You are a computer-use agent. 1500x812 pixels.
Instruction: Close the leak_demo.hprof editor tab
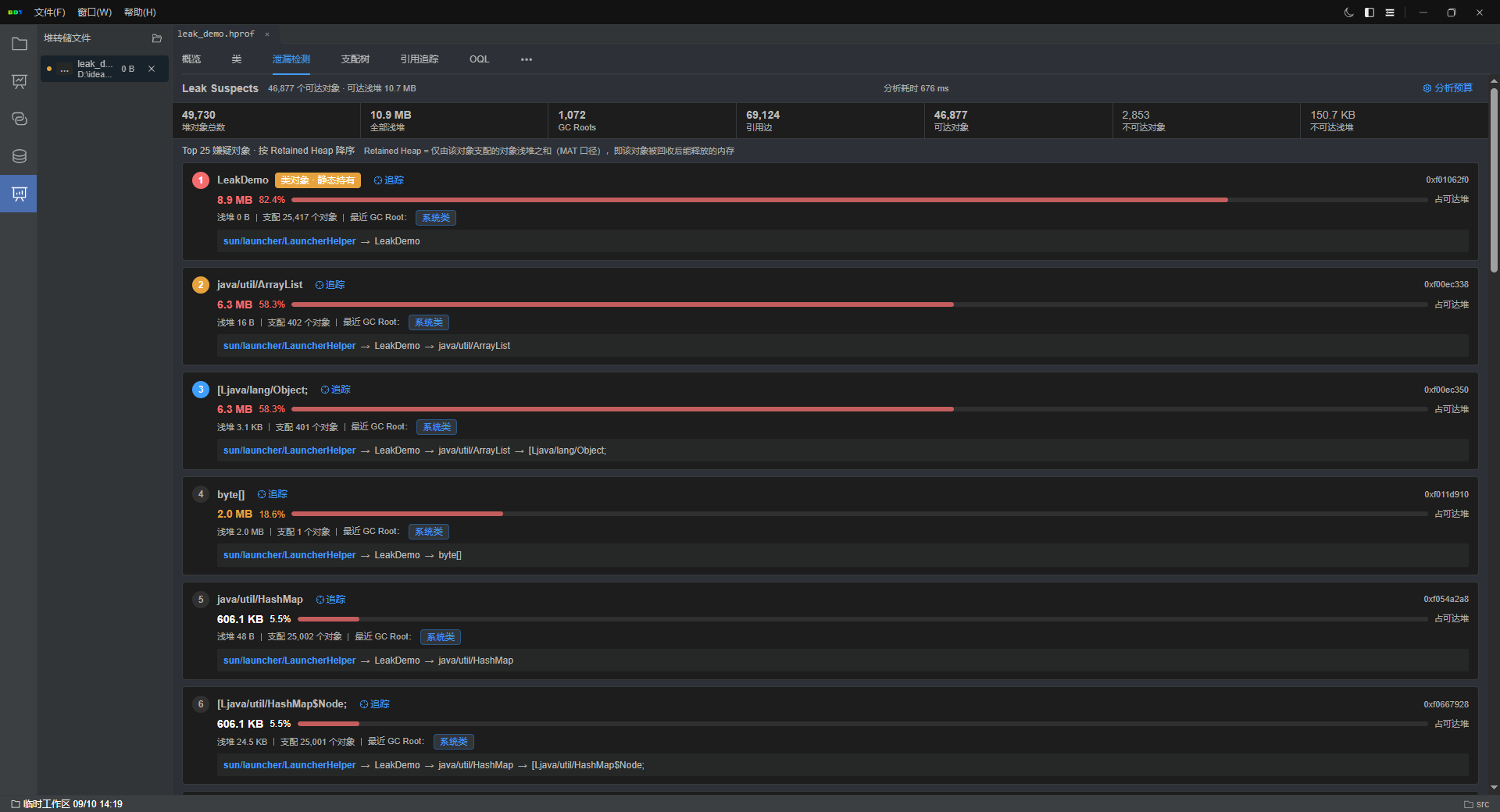tap(267, 34)
